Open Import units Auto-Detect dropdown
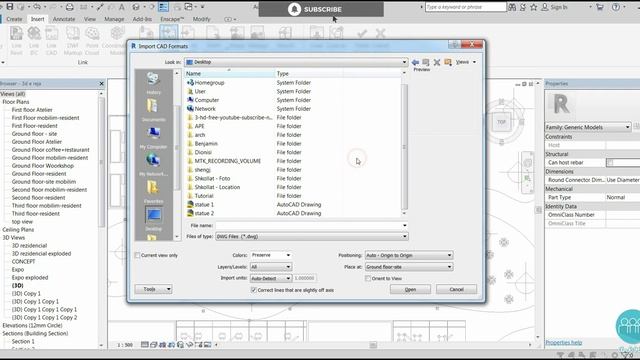 (x=271, y=278)
